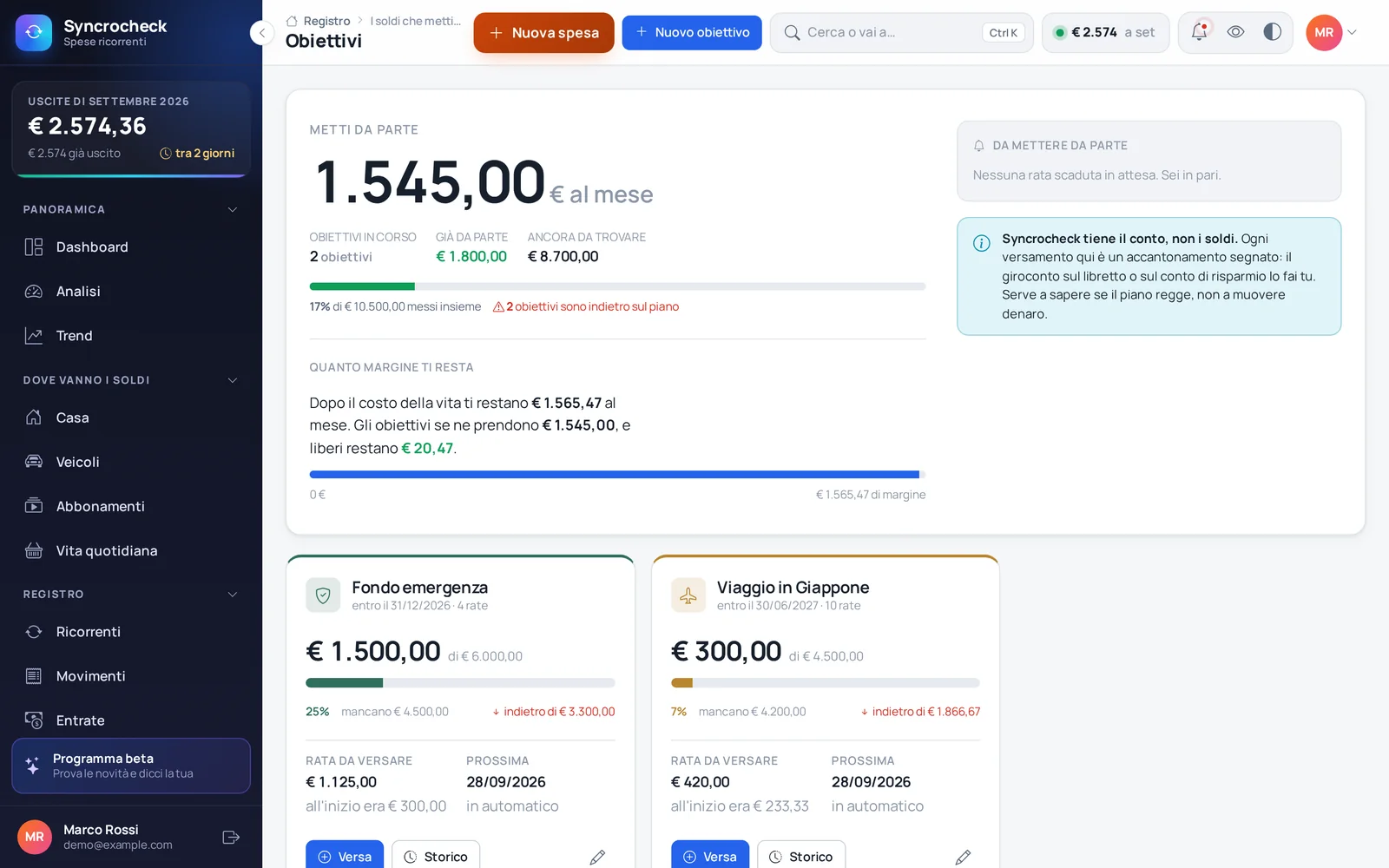Open Vita quotidiana category

pyautogui.click(x=131, y=550)
